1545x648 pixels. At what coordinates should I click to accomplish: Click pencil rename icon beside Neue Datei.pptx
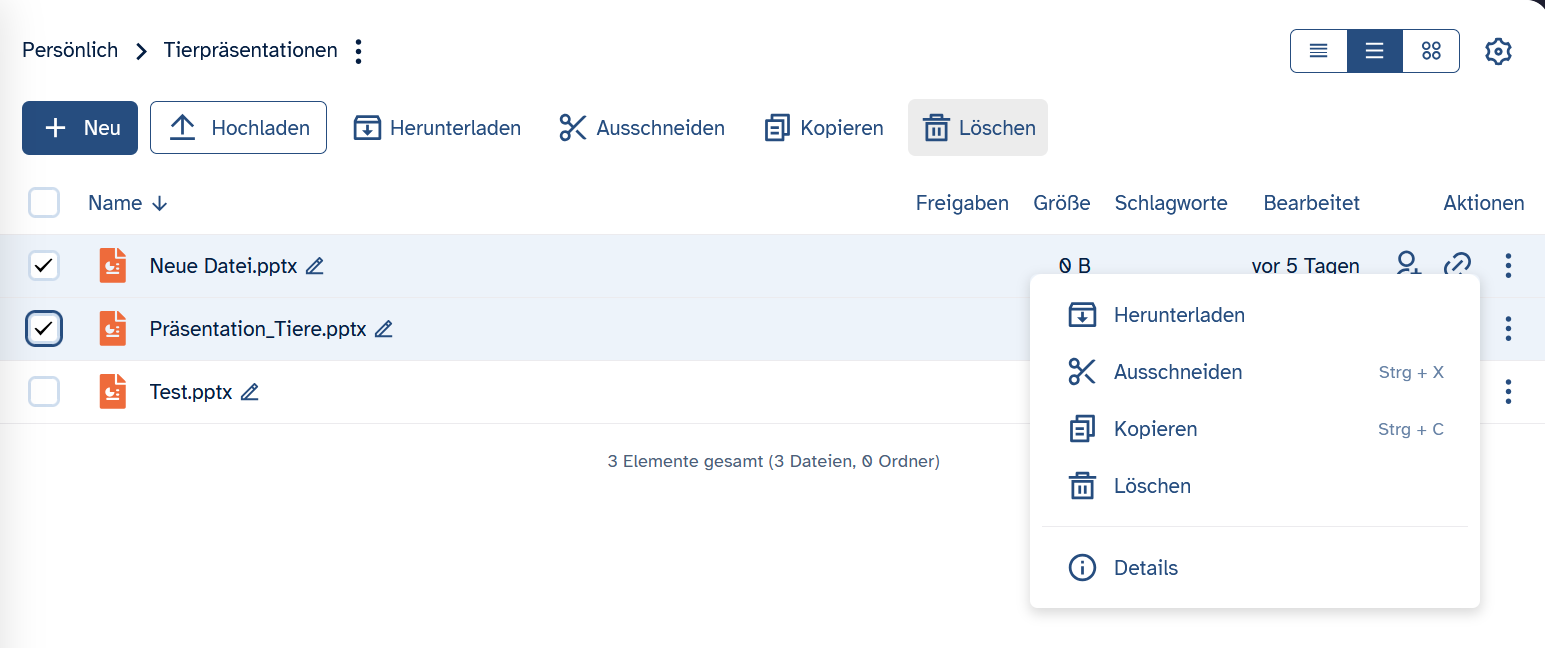pos(315,266)
